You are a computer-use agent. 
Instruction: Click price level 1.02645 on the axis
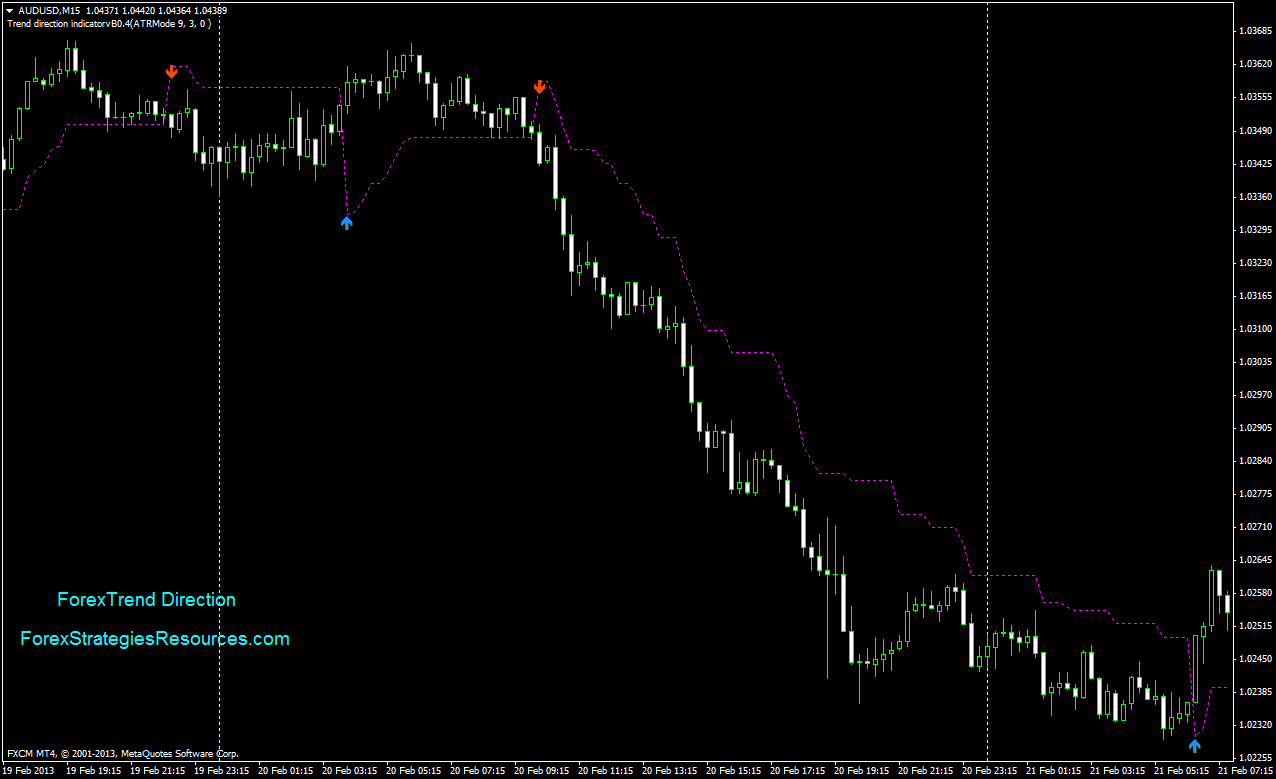[1254, 559]
